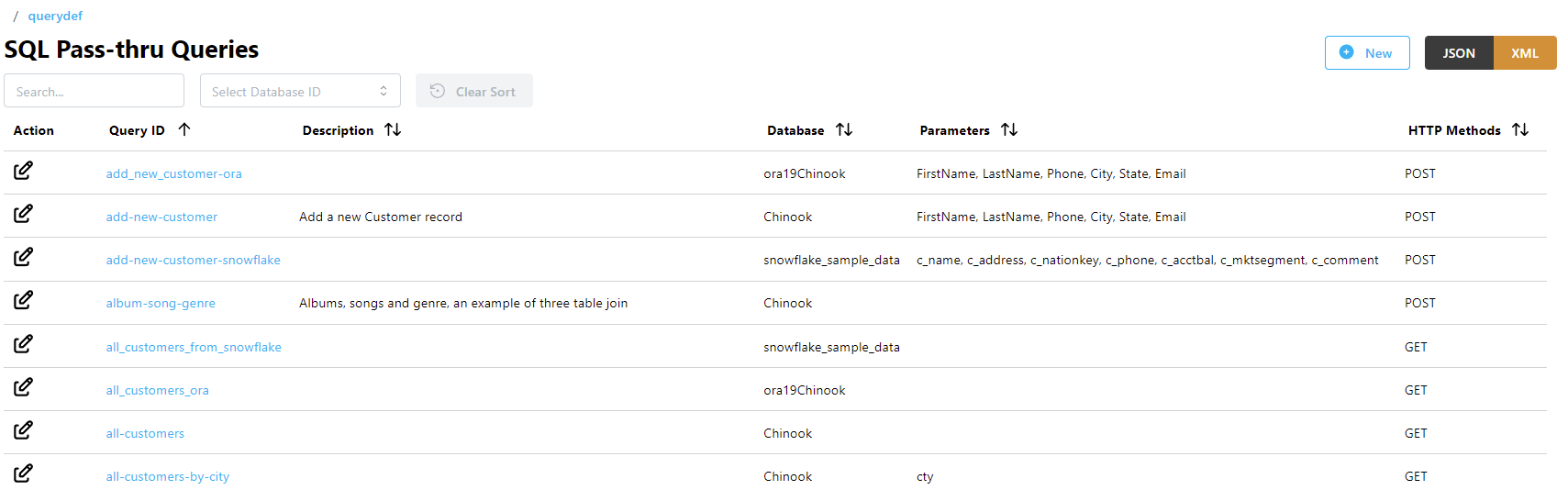
Task: Click edit icon for all_customers_from_snowflake
Action: [23, 344]
